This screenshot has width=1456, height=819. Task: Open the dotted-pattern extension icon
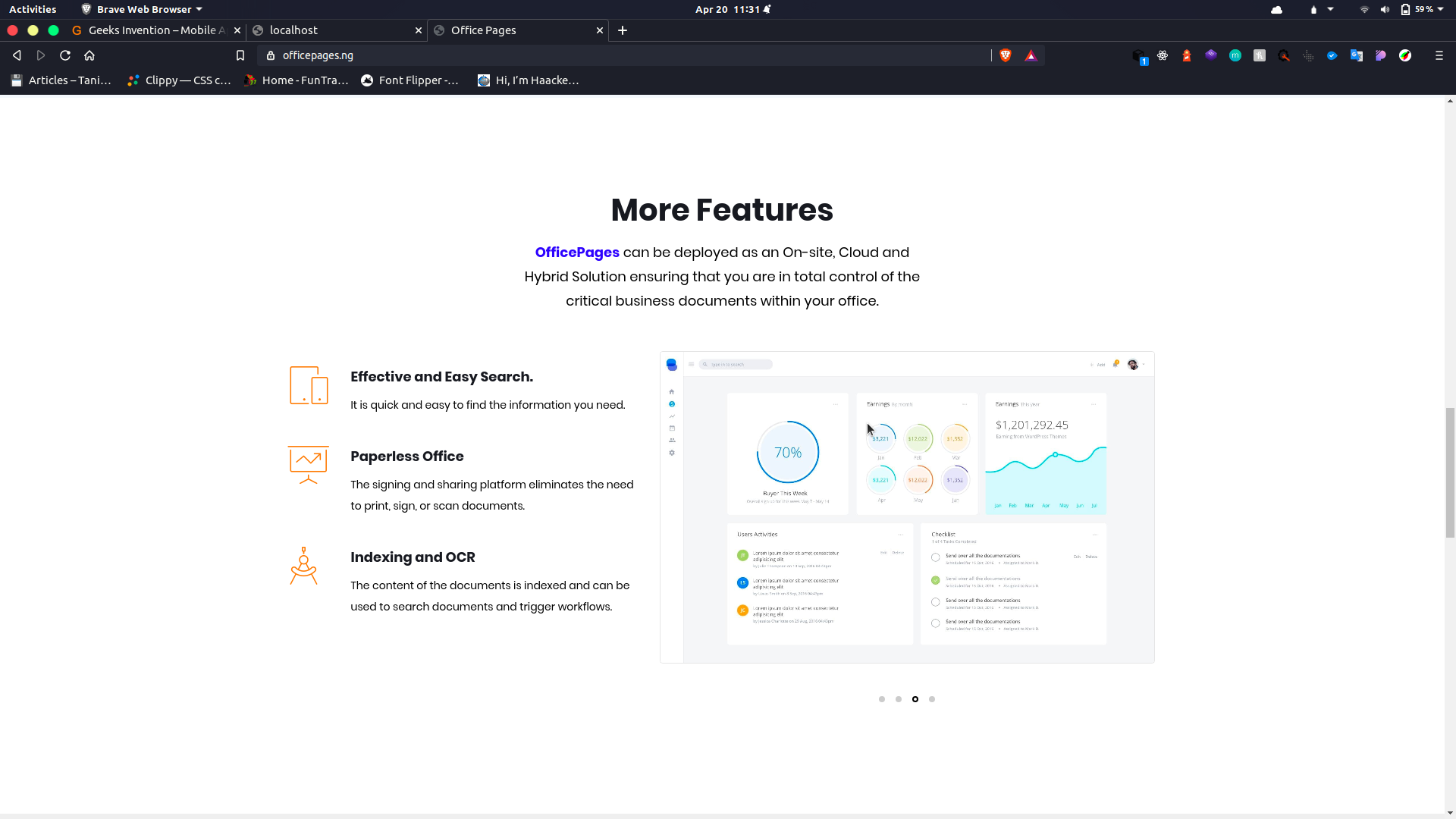pyautogui.click(x=1308, y=55)
